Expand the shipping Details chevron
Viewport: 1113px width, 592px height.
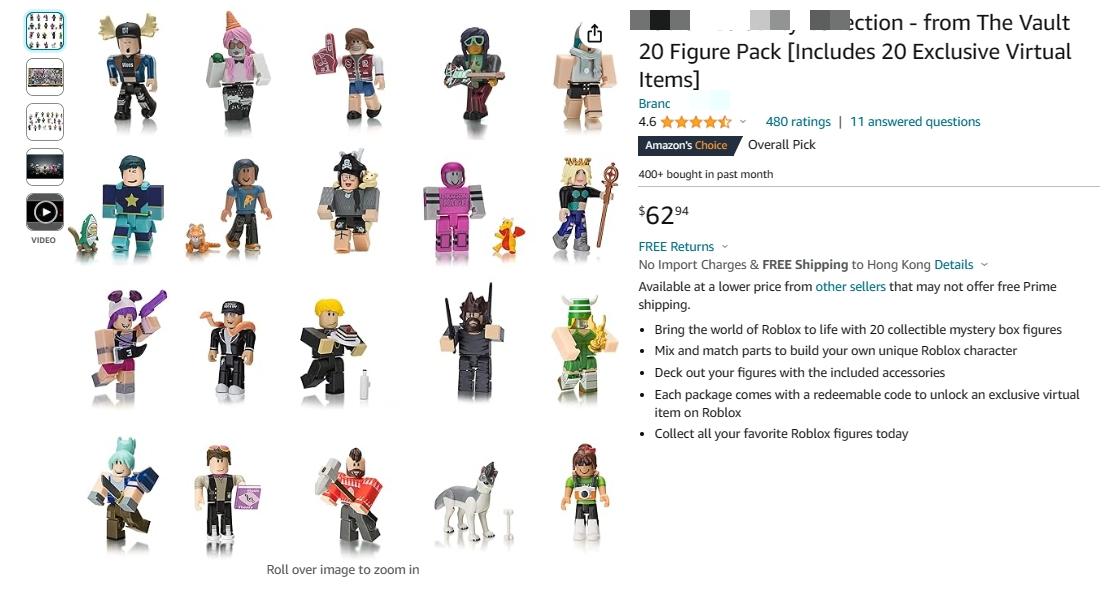click(x=984, y=265)
